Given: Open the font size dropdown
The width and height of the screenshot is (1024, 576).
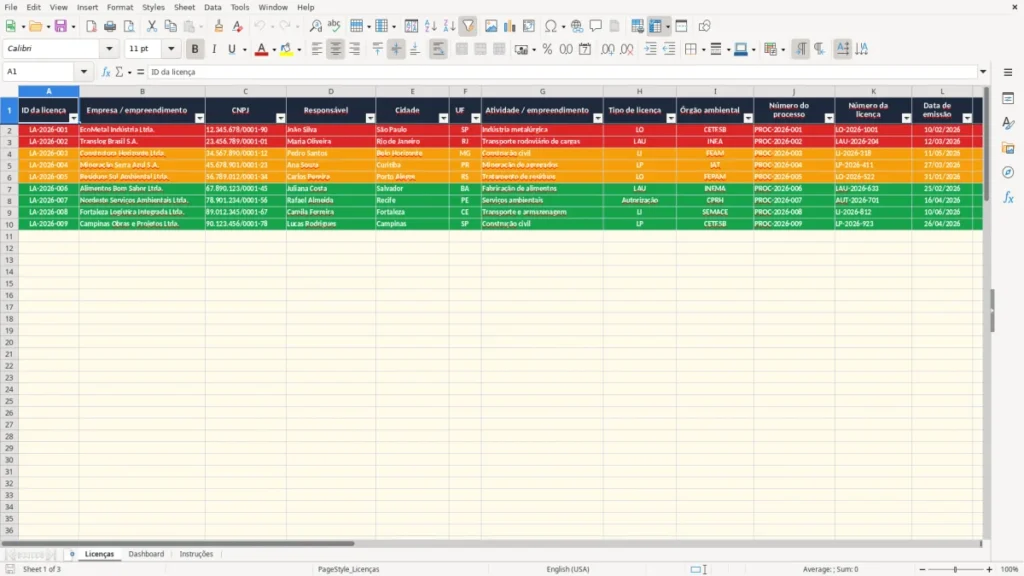Looking at the screenshot, I should pyautogui.click(x=171, y=48).
